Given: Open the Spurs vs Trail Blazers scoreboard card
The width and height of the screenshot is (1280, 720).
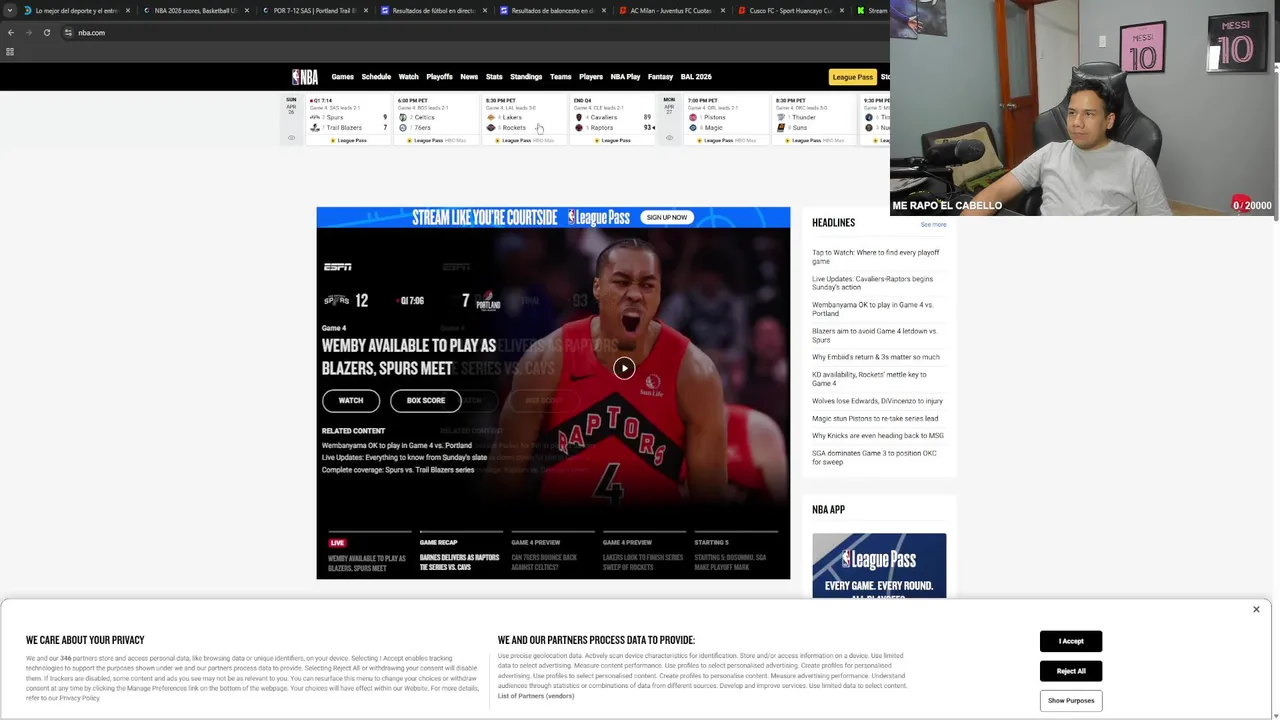Looking at the screenshot, I should (x=348, y=120).
